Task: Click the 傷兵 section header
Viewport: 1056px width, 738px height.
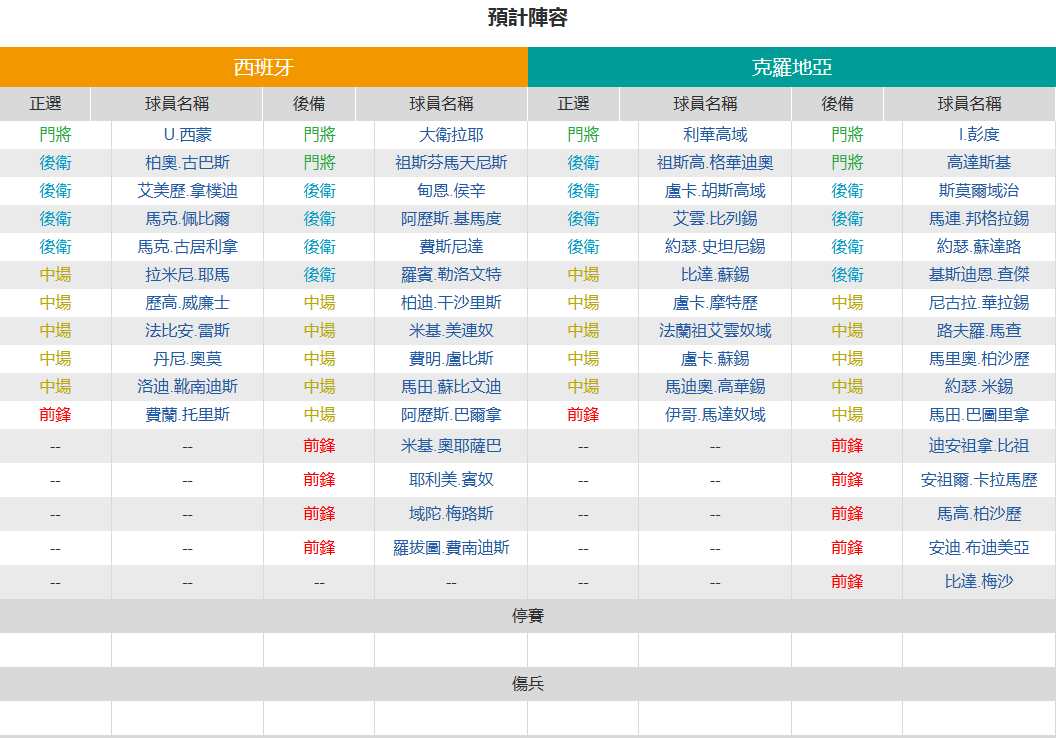Action: [x=528, y=684]
